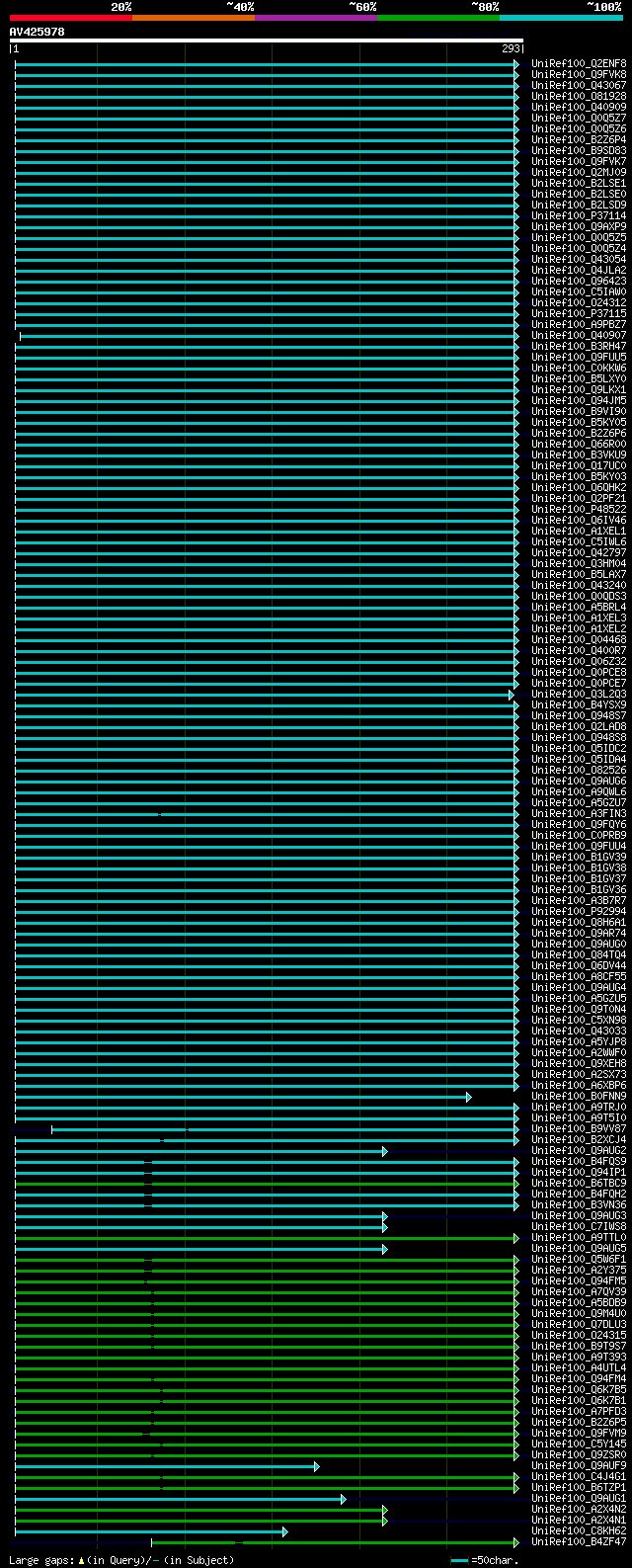Select hit label UniRef100_B4ZF47
The image size is (632, 1568).
[x=579, y=1542]
